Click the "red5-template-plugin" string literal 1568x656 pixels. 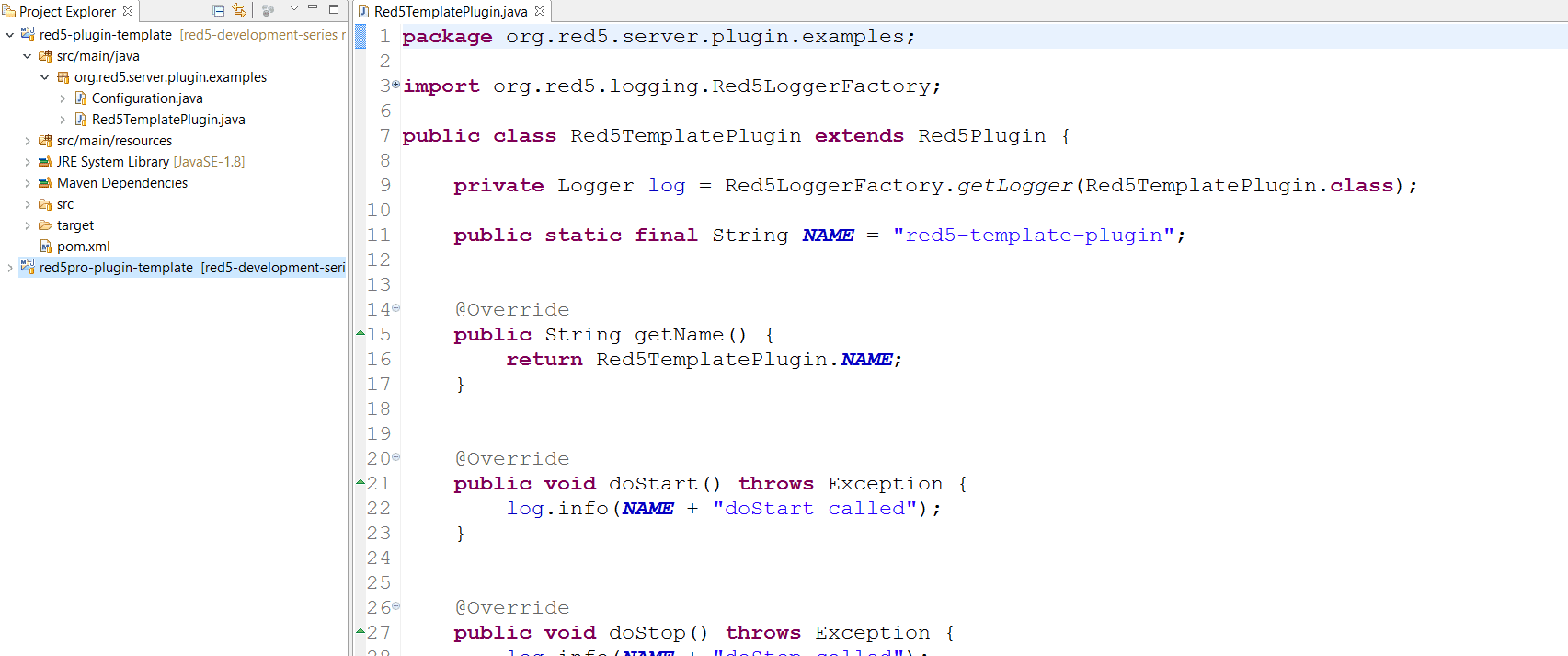point(1033,236)
